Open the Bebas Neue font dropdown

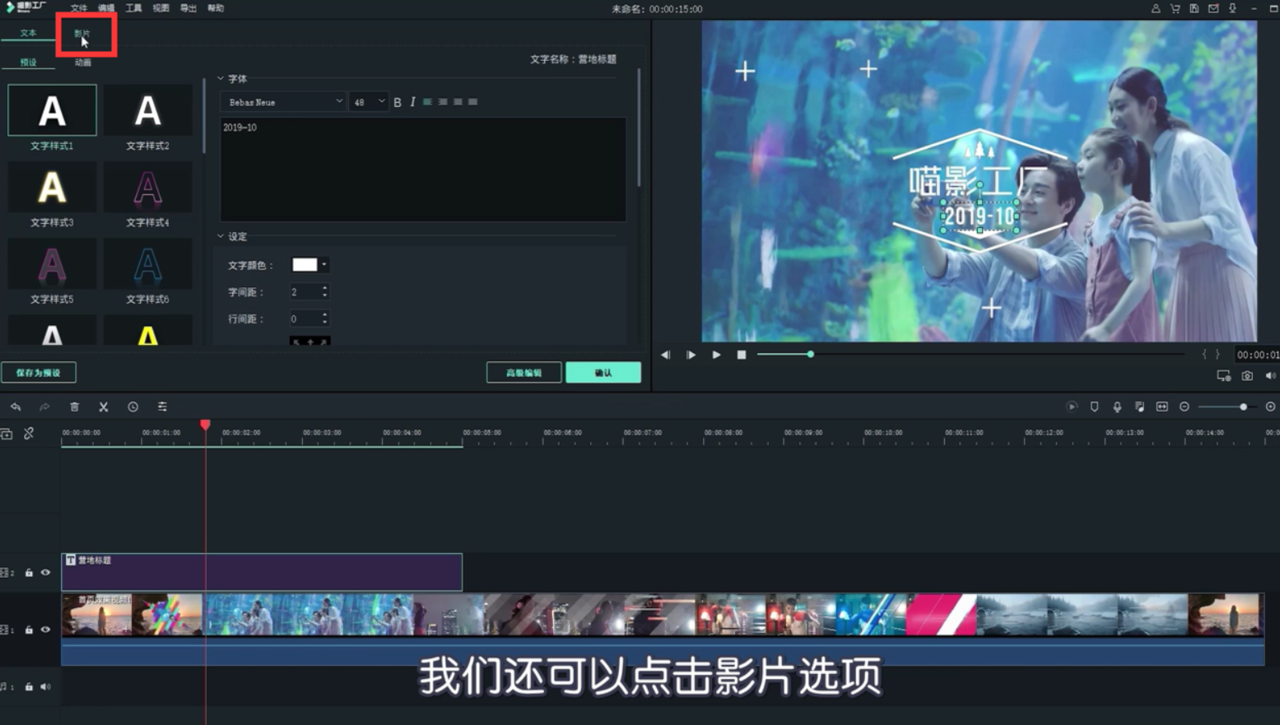(x=283, y=101)
